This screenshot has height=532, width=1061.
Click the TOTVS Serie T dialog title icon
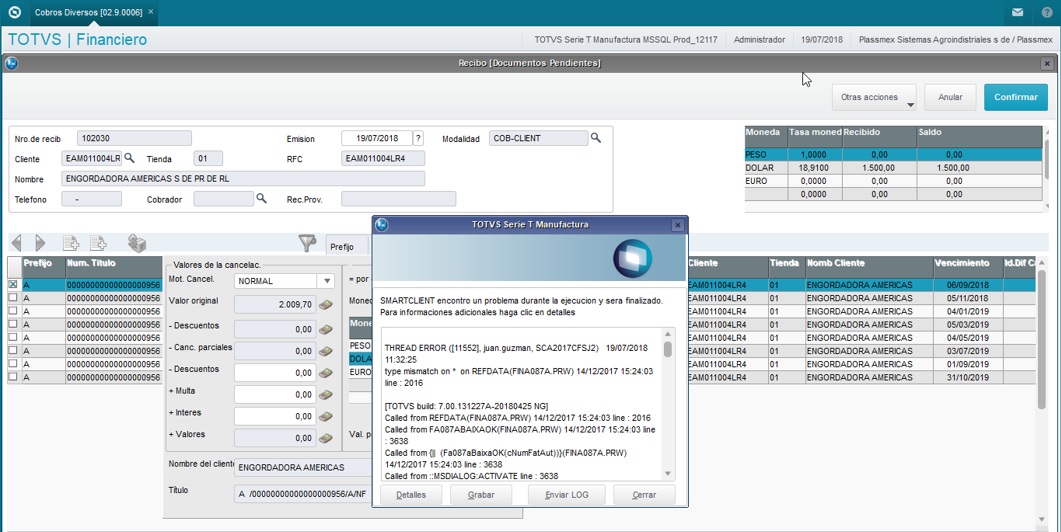tap(382, 225)
